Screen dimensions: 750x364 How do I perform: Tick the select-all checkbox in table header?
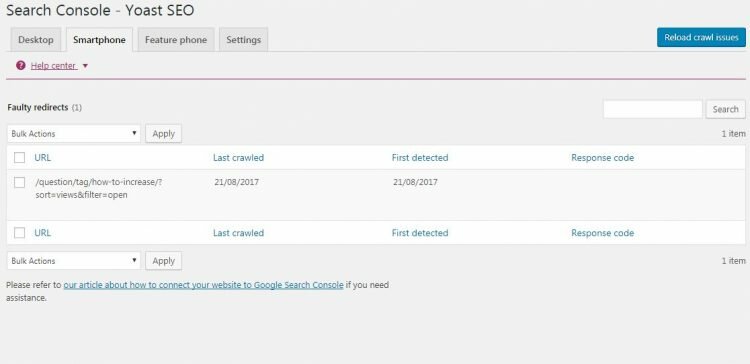[x=20, y=157]
